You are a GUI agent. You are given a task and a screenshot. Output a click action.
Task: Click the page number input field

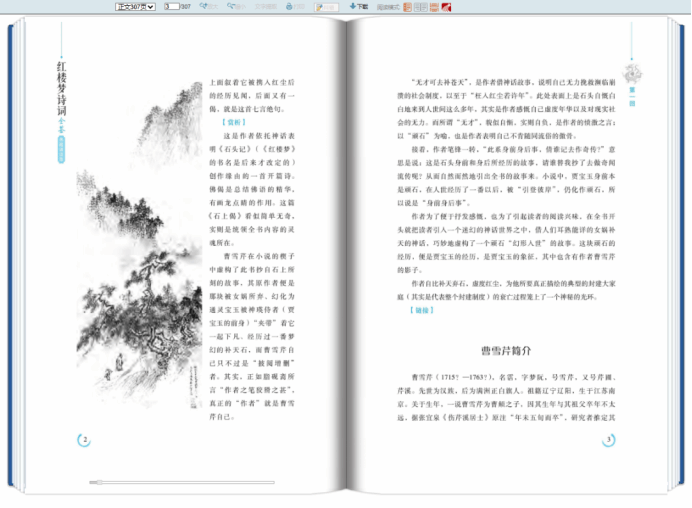coord(172,7)
